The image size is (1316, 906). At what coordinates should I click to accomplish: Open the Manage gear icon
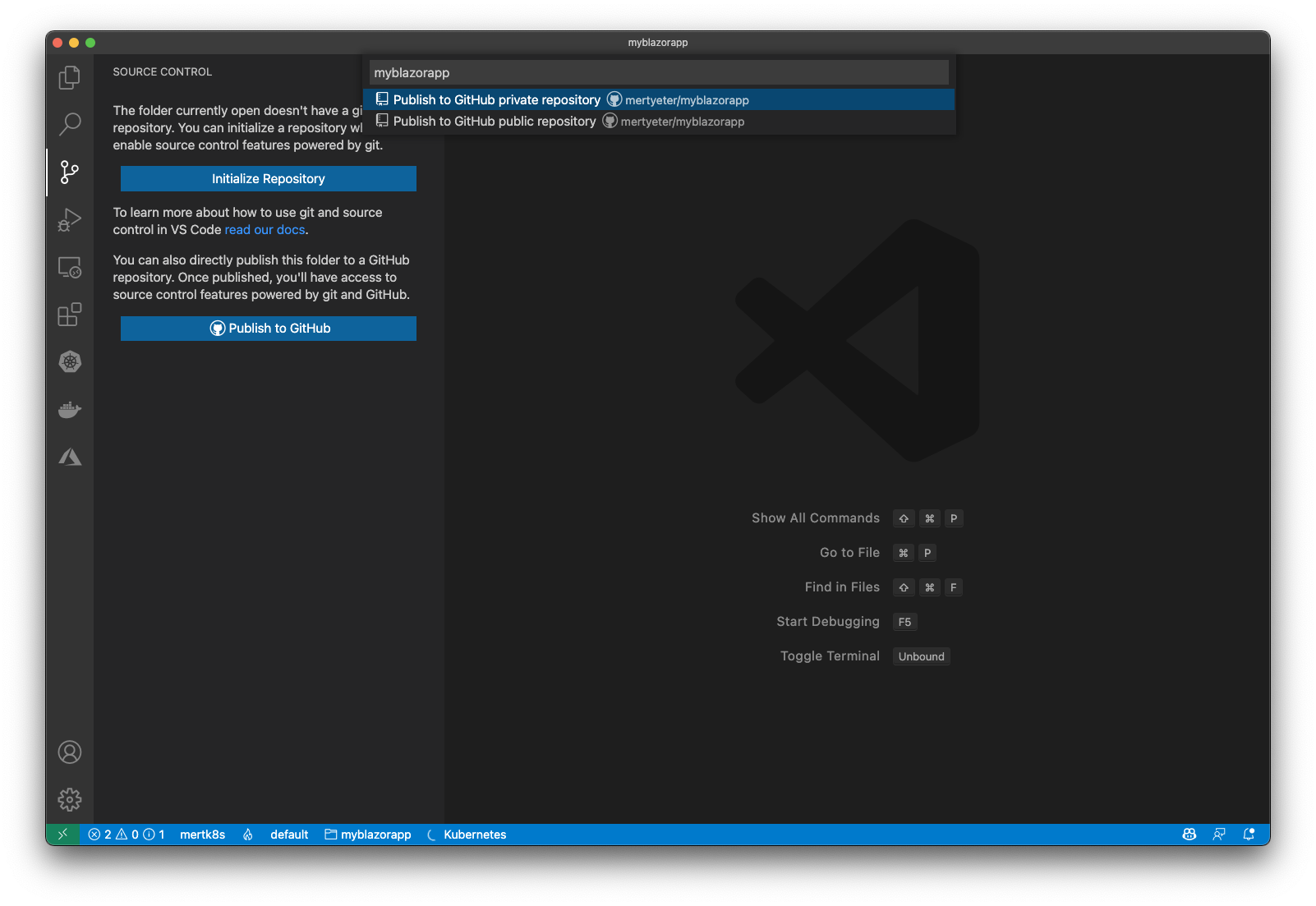(x=70, y=799)
